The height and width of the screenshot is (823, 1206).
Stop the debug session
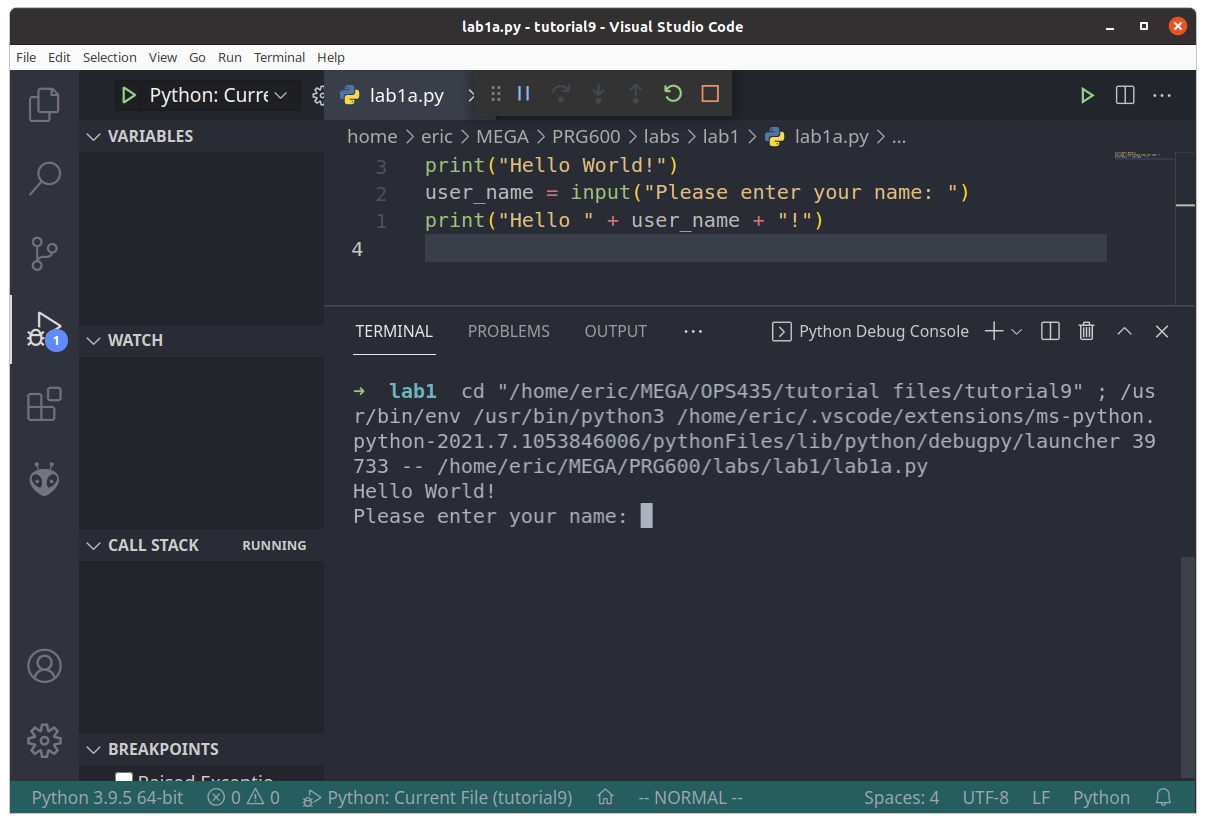[x=709, y=93]
